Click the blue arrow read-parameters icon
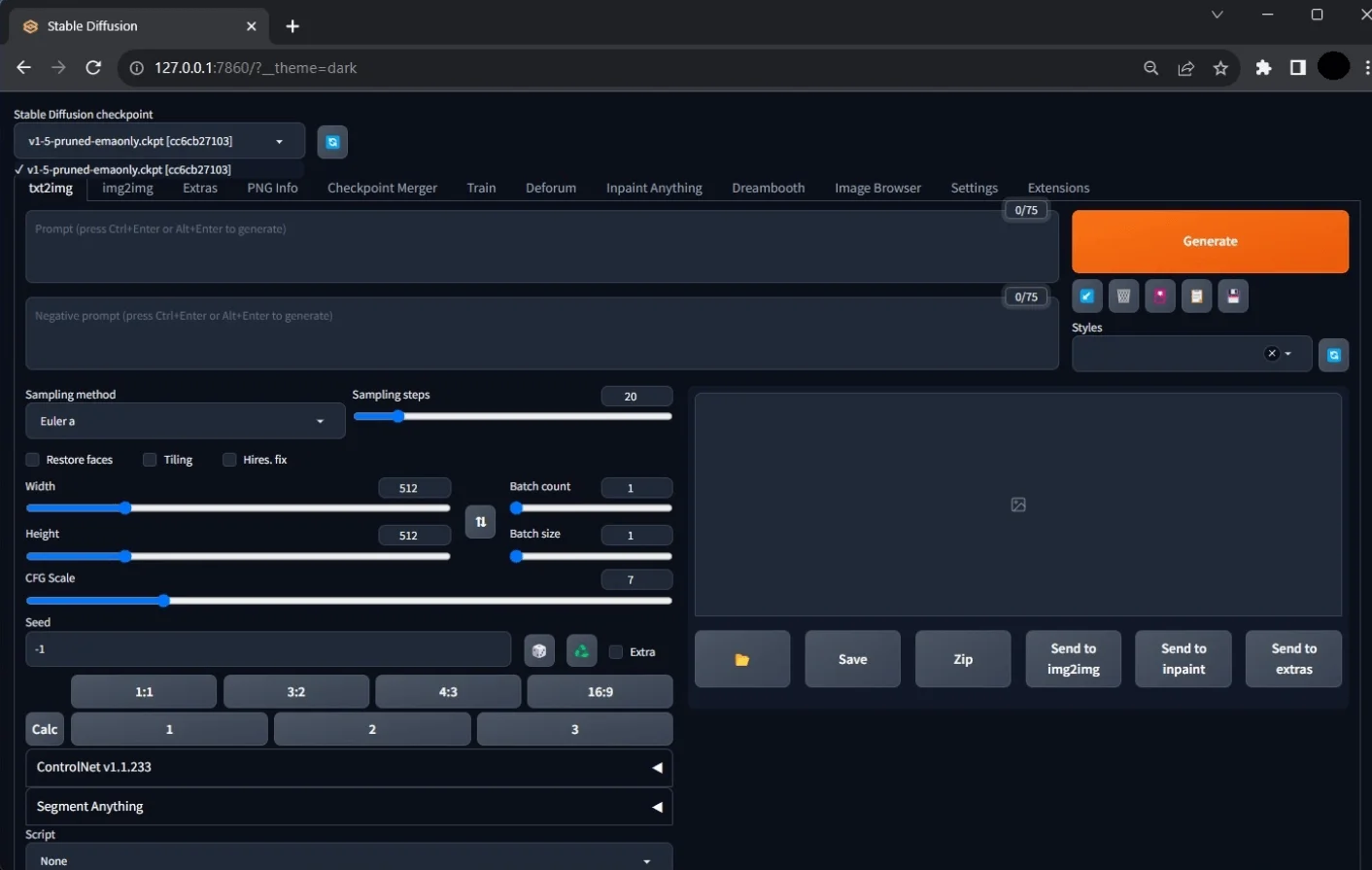The height and width of the screenshot is (870, 1372). (1086, 296)
